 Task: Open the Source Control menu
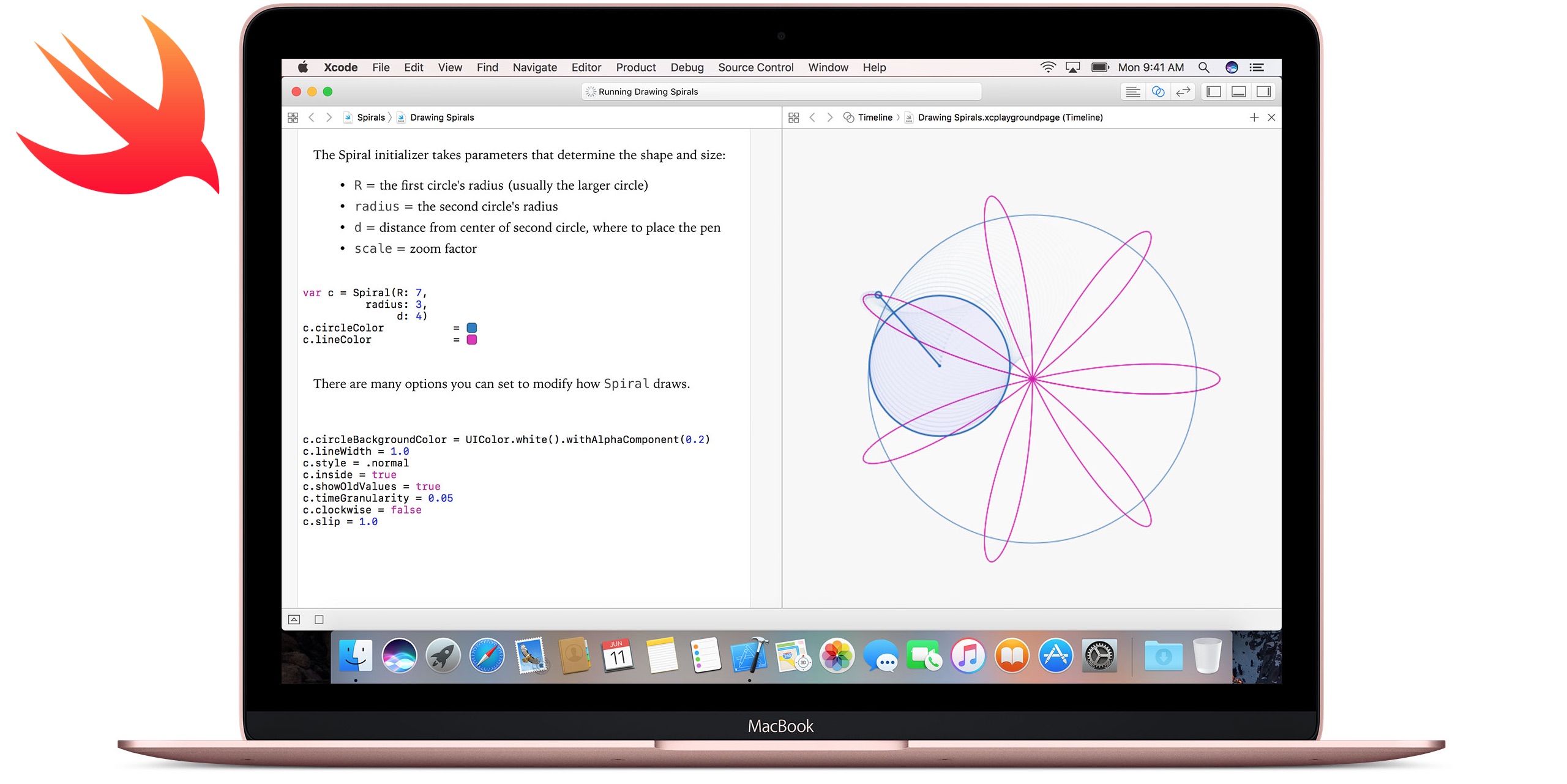pos(755,67)
